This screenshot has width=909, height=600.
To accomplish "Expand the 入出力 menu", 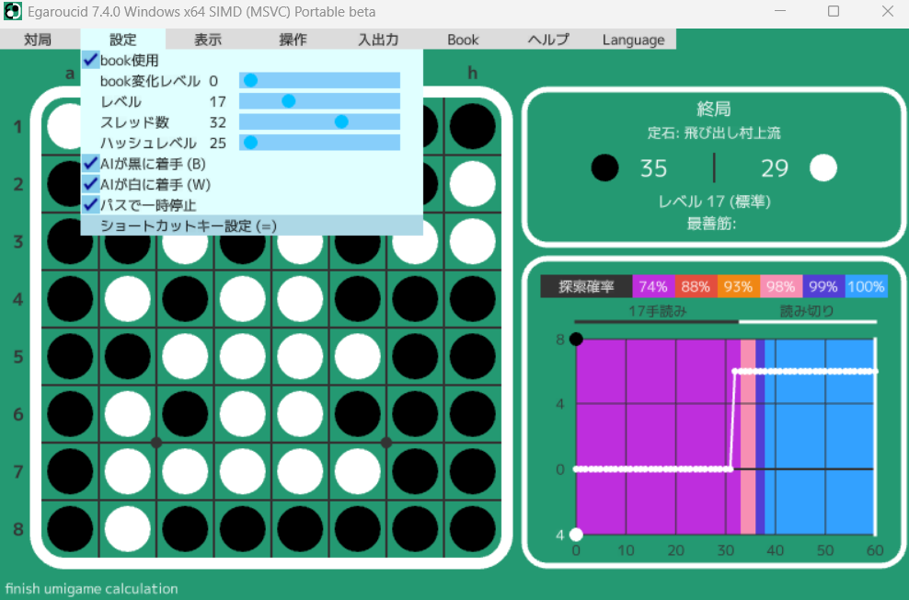I will click(378, 40).
